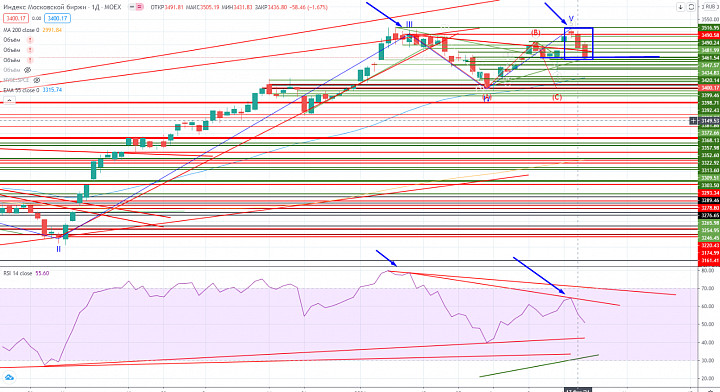Screen dimensions: 720x392
Task: Open the RUB currency selector
Action: pos(709,7)
